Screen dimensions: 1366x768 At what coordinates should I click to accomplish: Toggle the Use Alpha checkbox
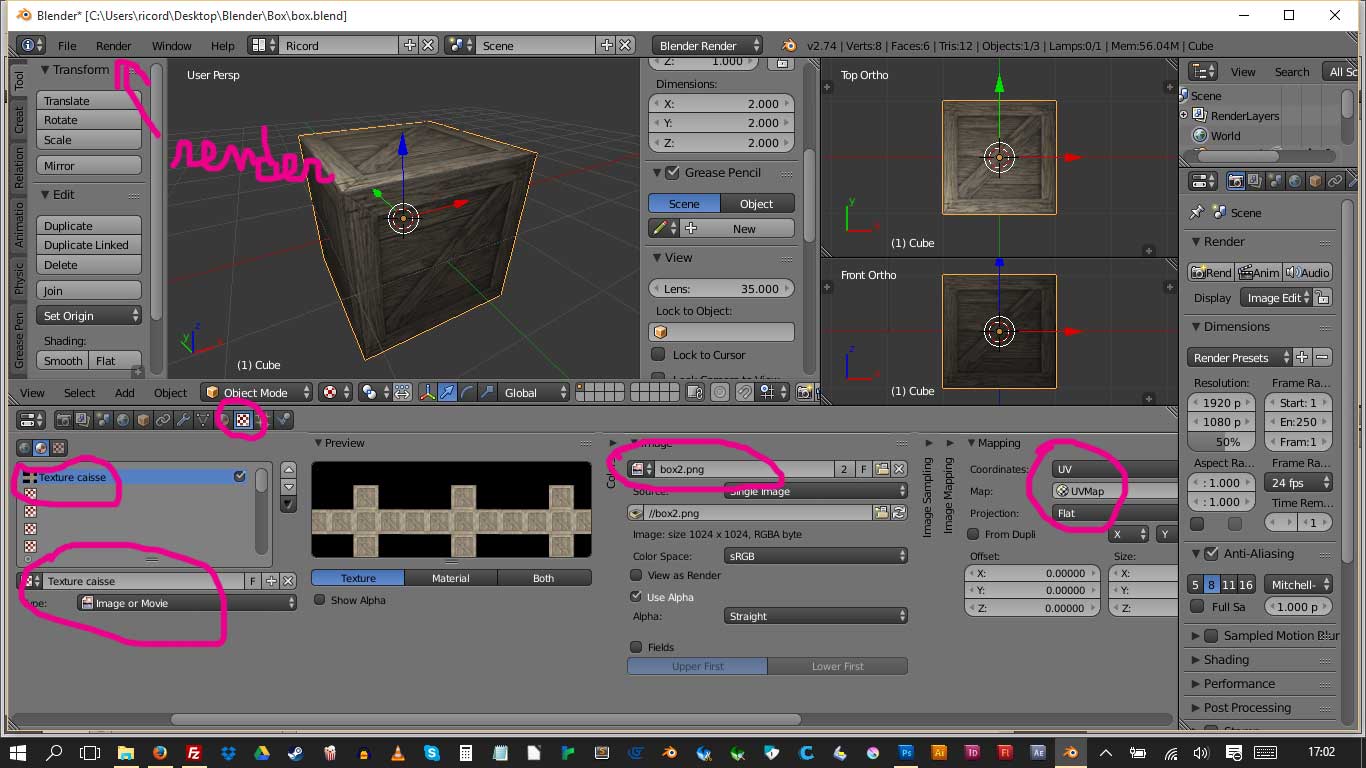click(636, 597)
